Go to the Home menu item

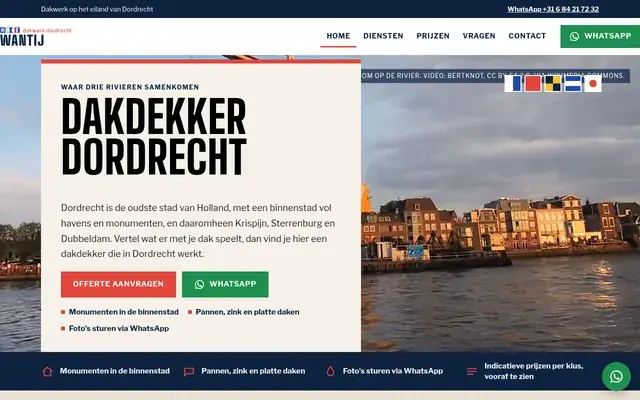coord(338,36)
